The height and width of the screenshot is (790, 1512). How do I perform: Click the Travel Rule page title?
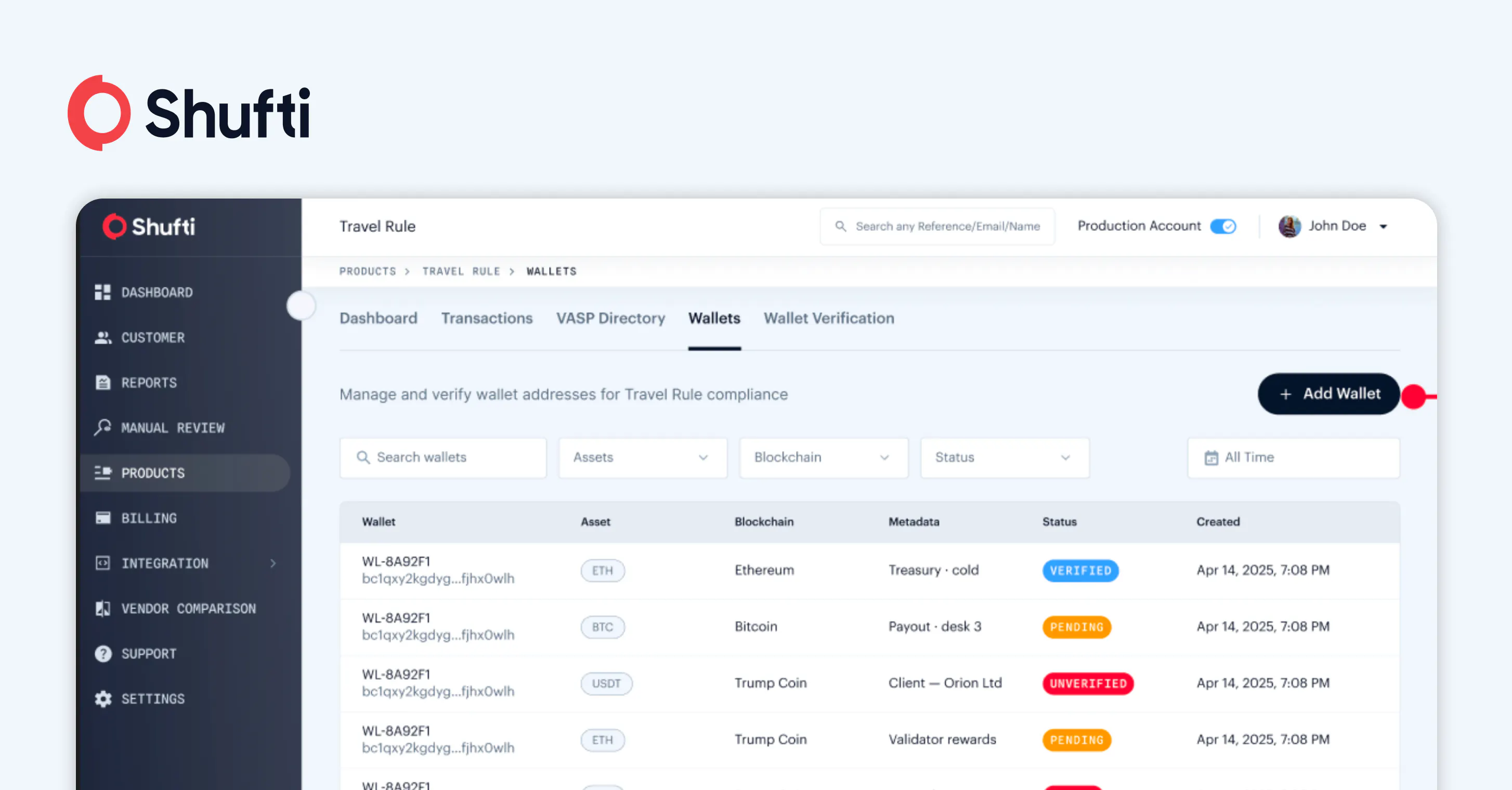(x=377, y=226)
